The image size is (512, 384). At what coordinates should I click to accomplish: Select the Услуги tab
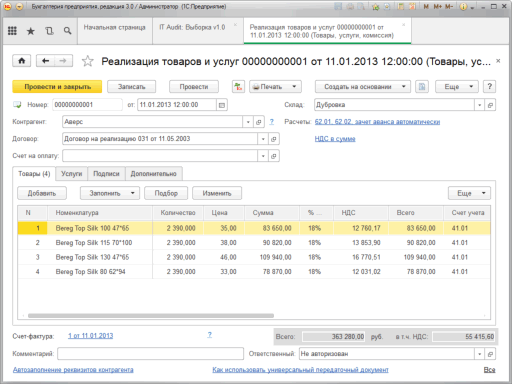click(x=72, y=174)
